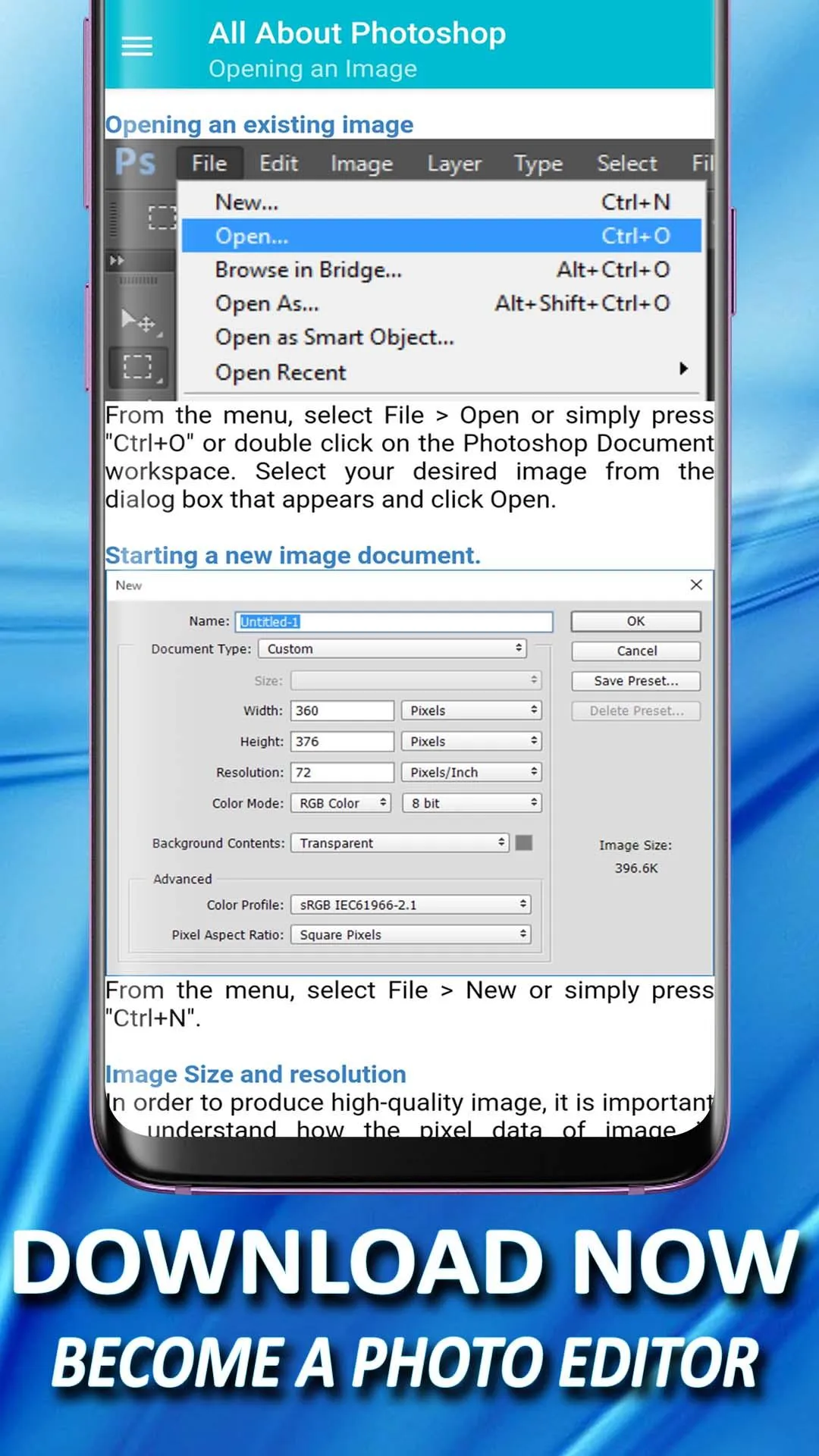The height and width of the screenshot is (1456, 819).
Task: Open the Select menu
Action: tap(626, 163)
